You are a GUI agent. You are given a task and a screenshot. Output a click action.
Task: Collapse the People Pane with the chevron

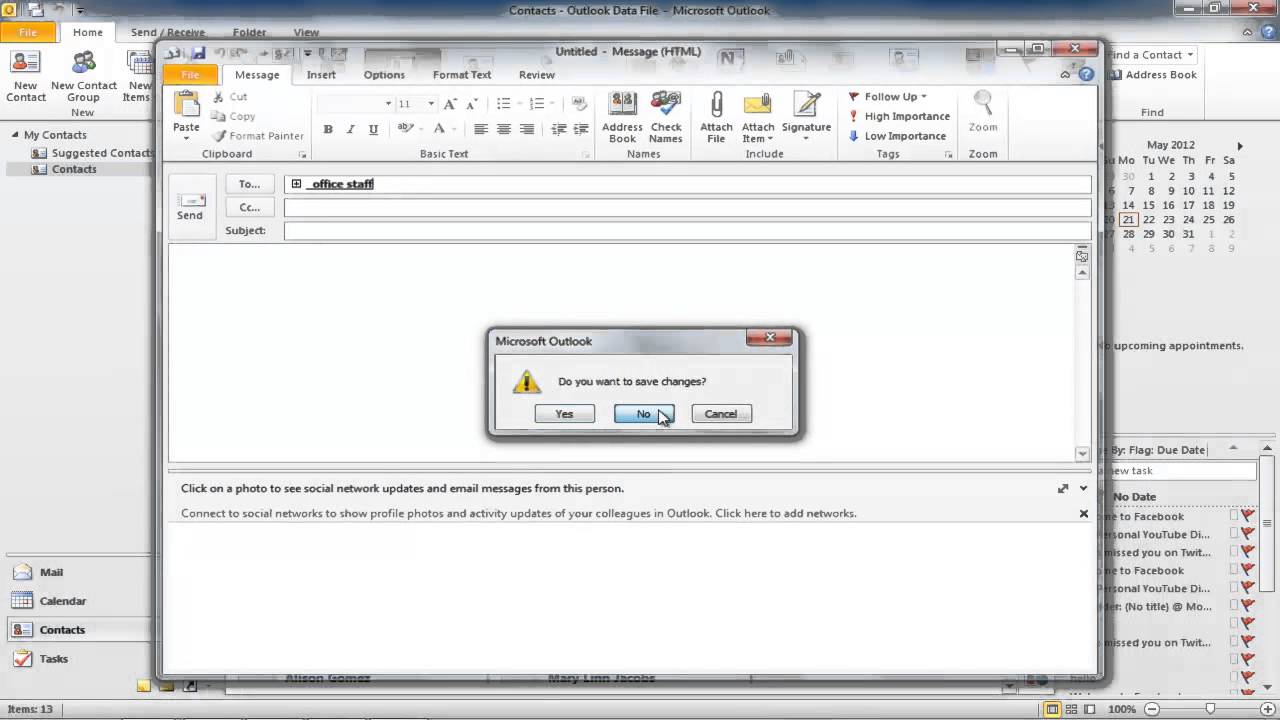pos(1083,488)
